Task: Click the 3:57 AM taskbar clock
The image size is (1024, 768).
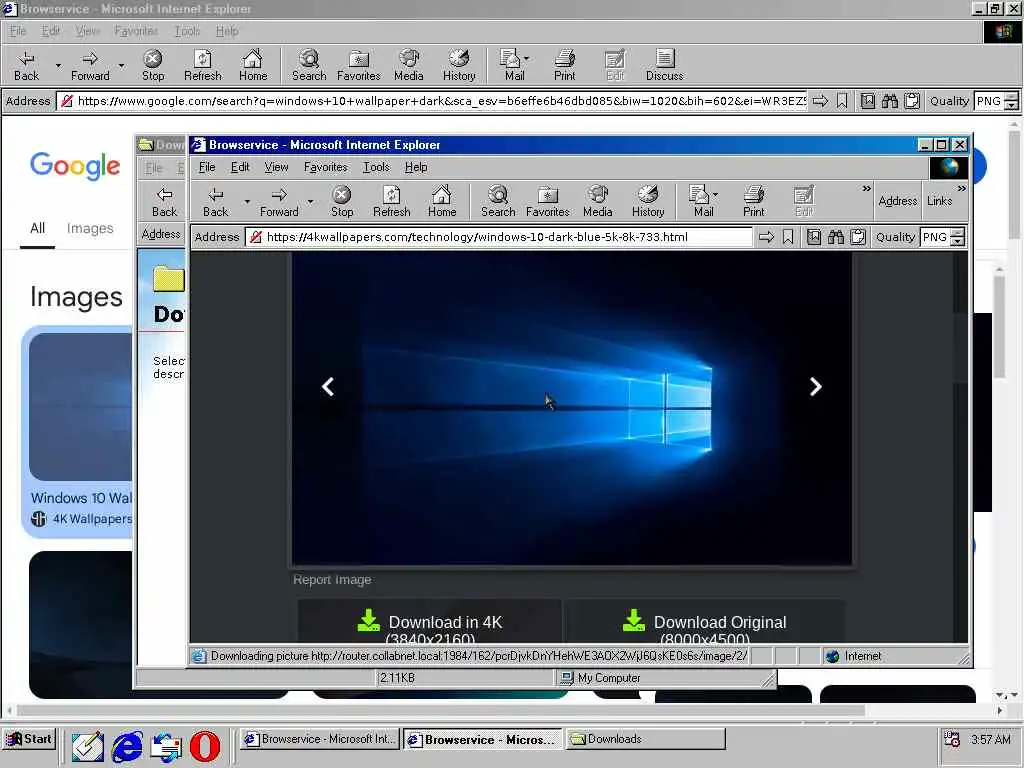Action: coord(990,739)
